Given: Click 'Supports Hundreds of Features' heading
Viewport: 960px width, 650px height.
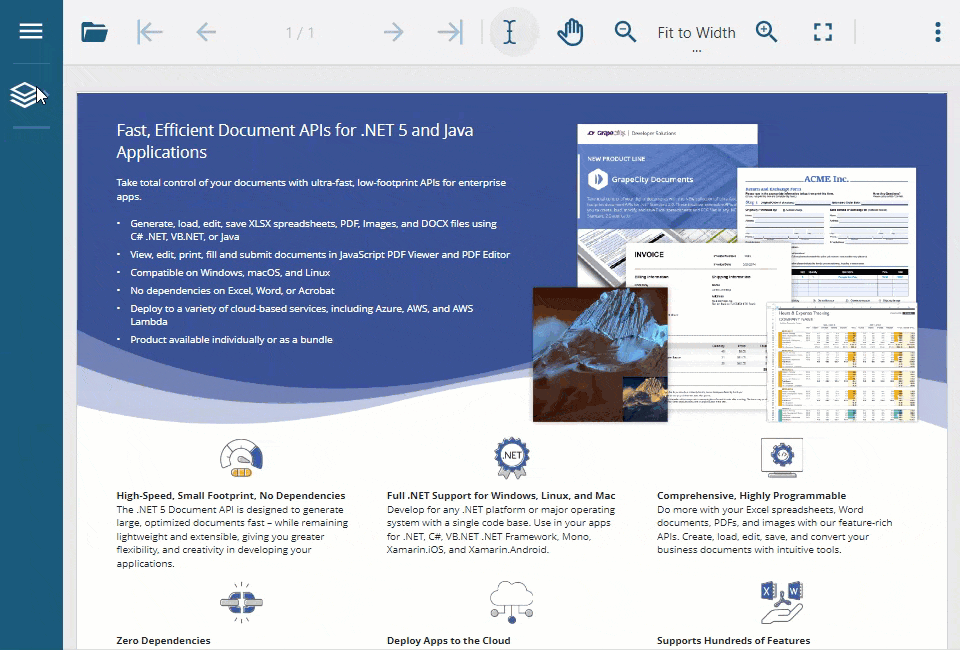Looking at the screenshot, I should point(733,640).
